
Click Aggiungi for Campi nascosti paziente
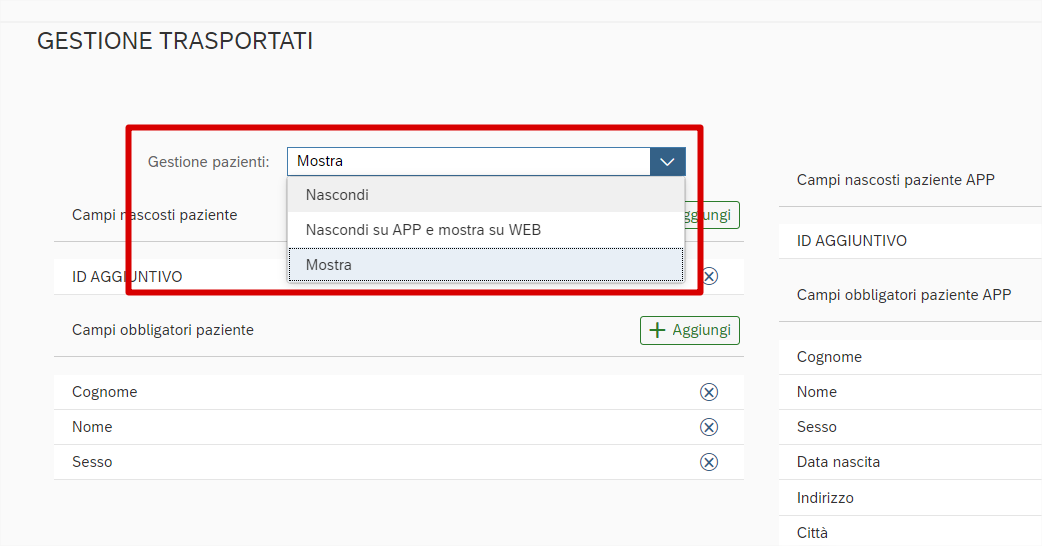coord(712,215)
